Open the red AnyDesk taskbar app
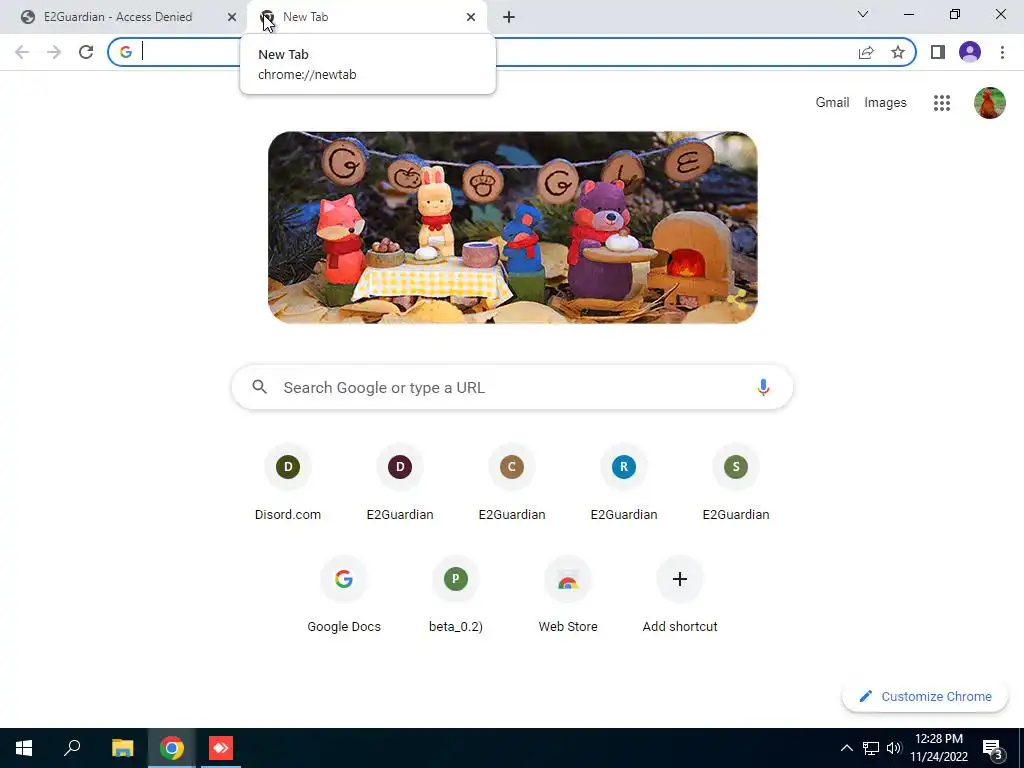The height and width of the screenshot is (768, 1024). [221, 748]
